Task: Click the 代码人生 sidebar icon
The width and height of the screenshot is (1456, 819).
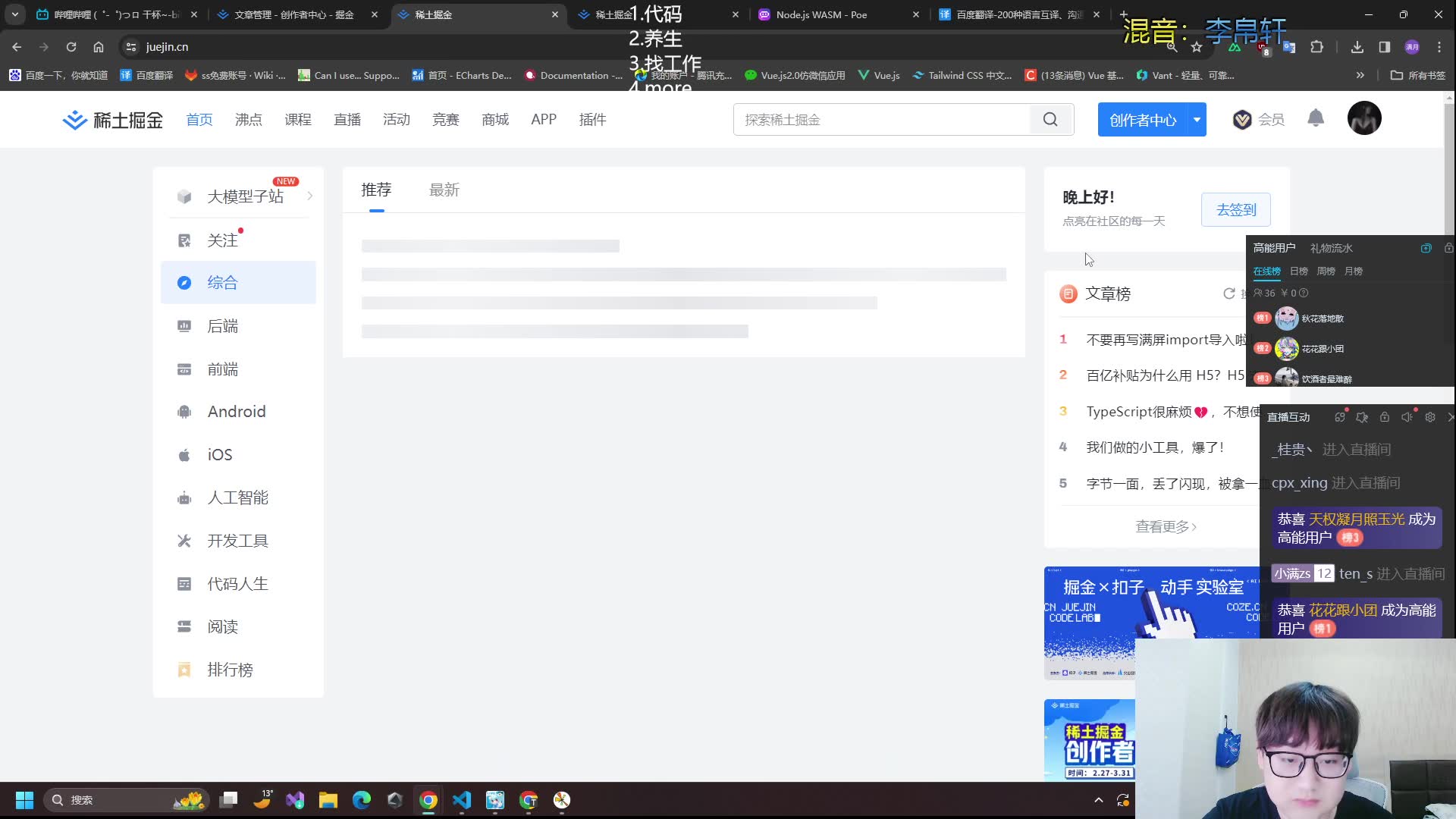Action: [x=184, y=584]
